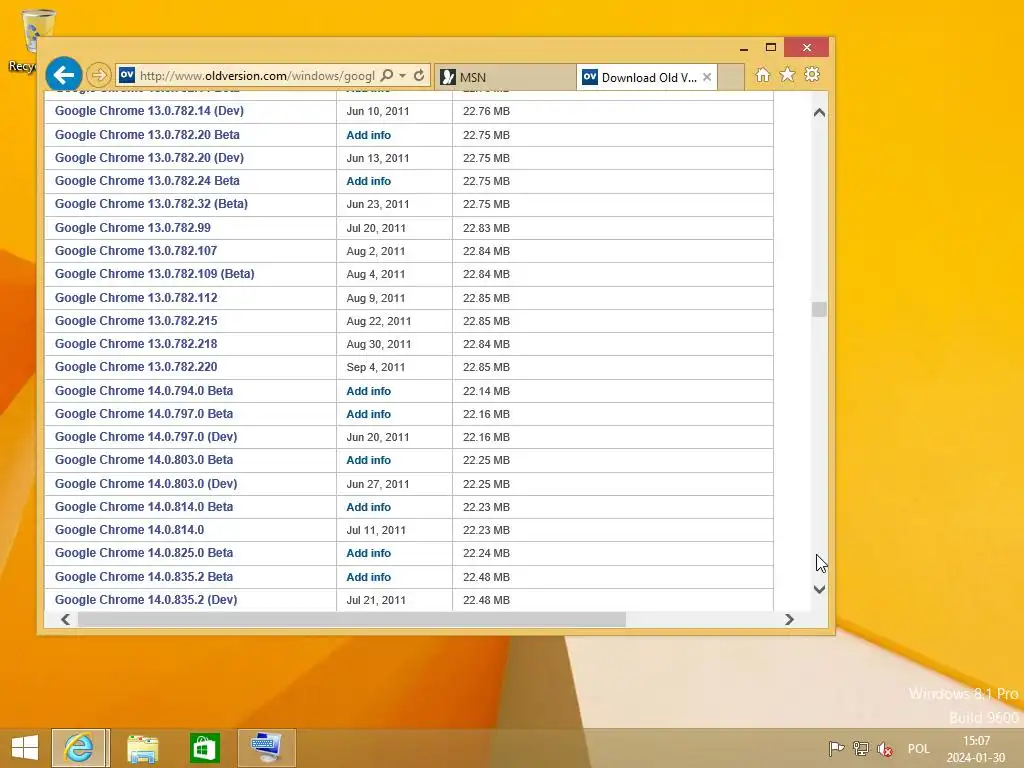The width and height of the screenshot is (1024, 768).
Task: Open Google Chrome 13.0.782.20 (Dev) link
Action: point(149,158)
